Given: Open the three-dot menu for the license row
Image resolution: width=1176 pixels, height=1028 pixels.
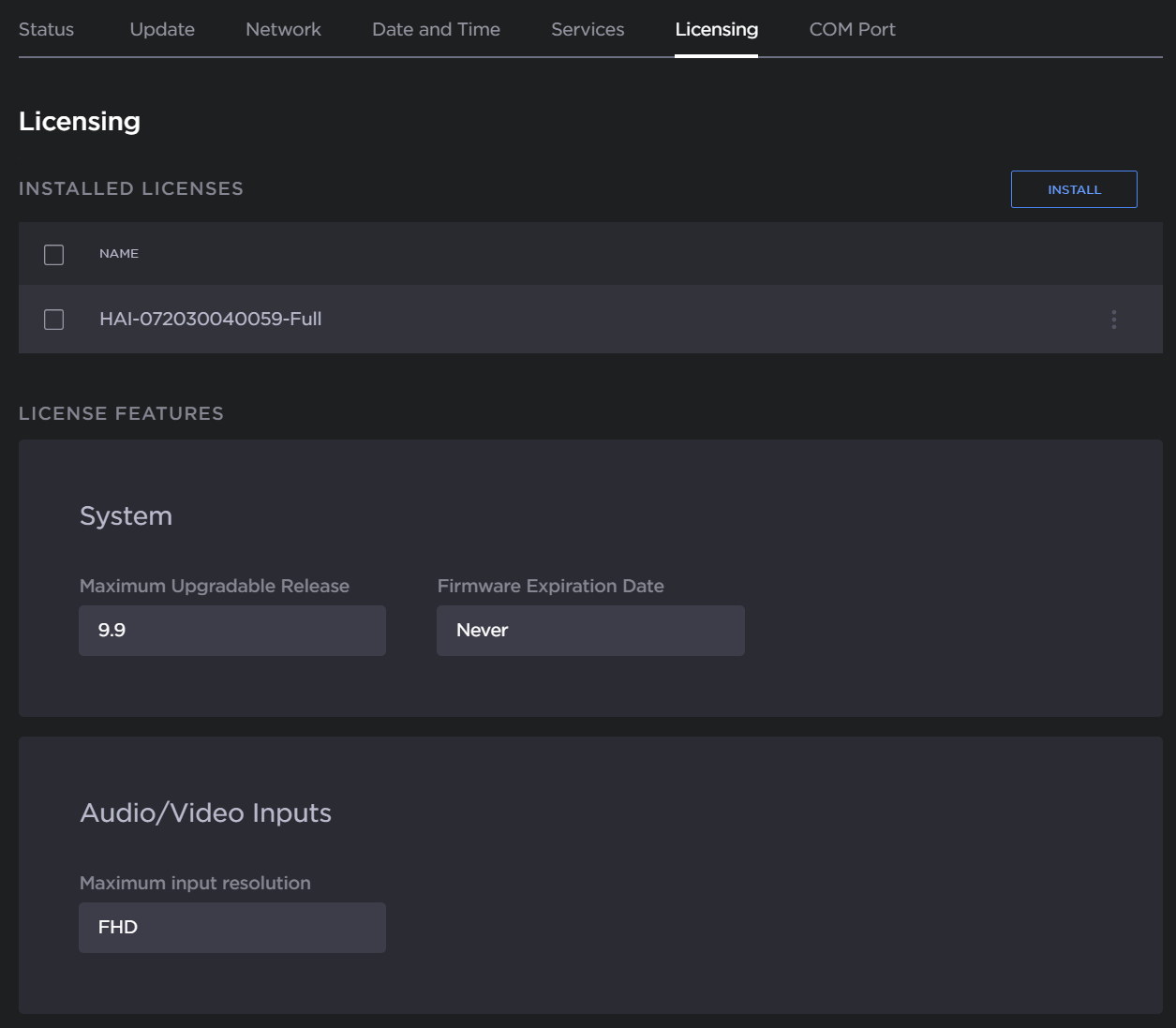Looking at the screenshot, I should click(x=1113, y=320).
